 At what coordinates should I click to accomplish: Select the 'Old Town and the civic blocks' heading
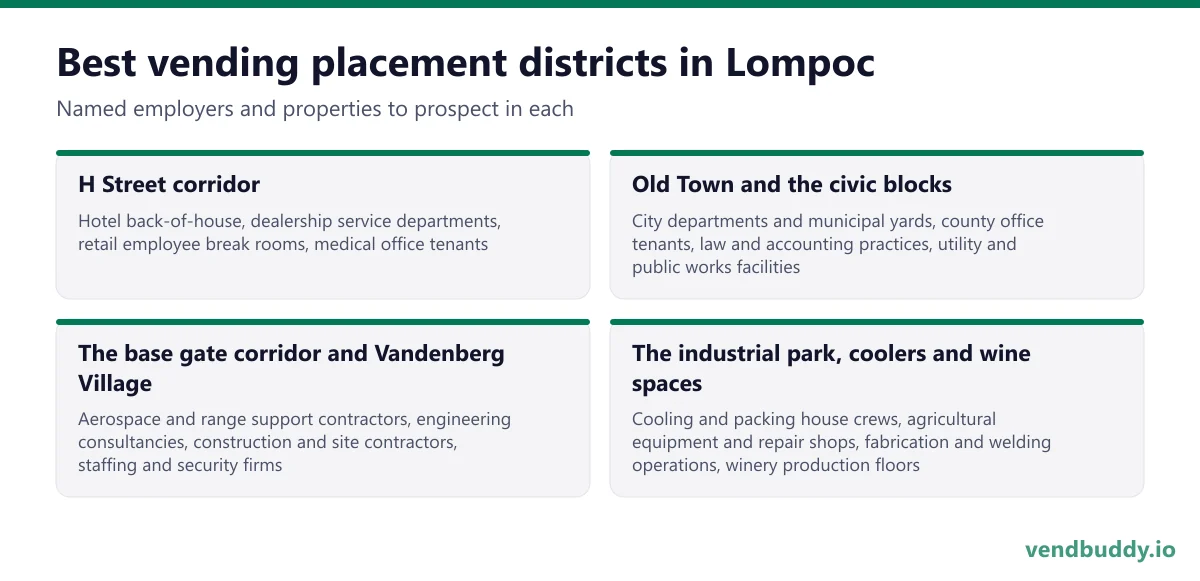[x=792, y=184]
